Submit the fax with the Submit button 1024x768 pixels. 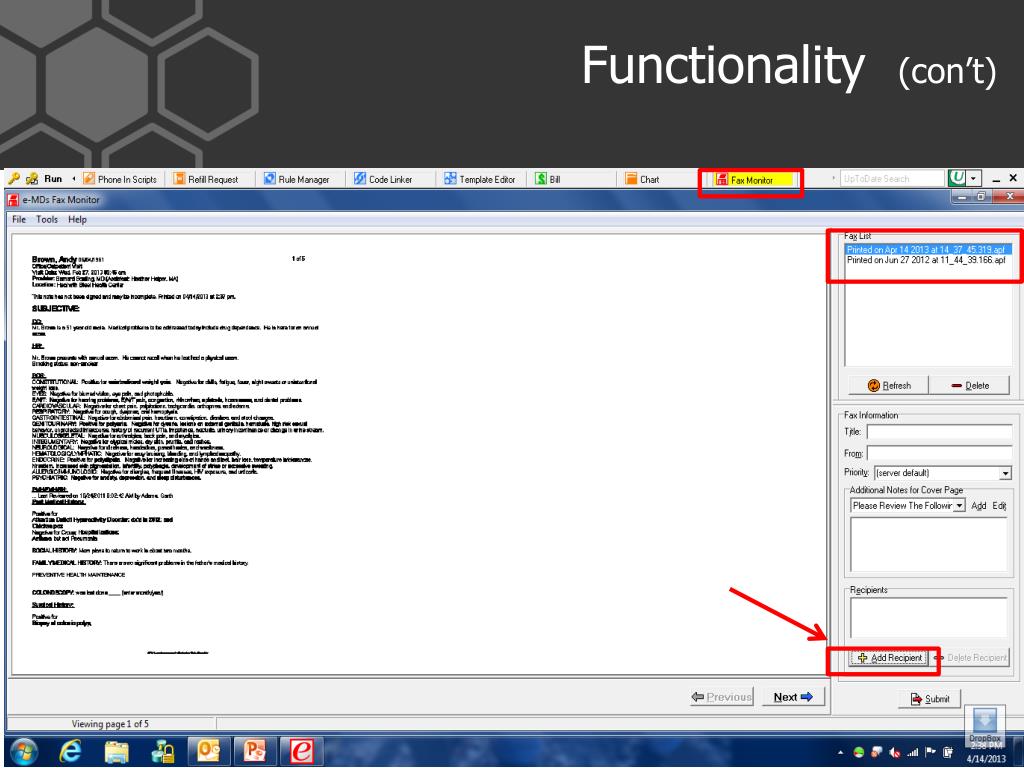930,699
